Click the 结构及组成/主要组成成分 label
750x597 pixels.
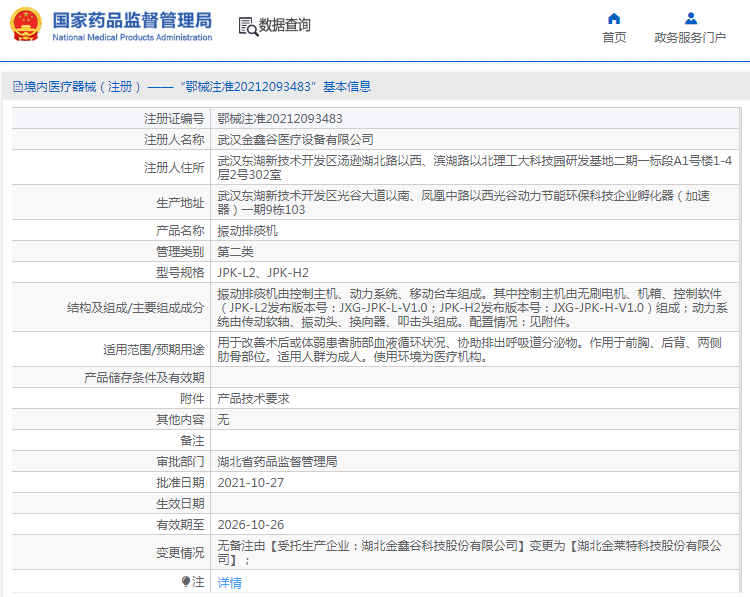135,308
